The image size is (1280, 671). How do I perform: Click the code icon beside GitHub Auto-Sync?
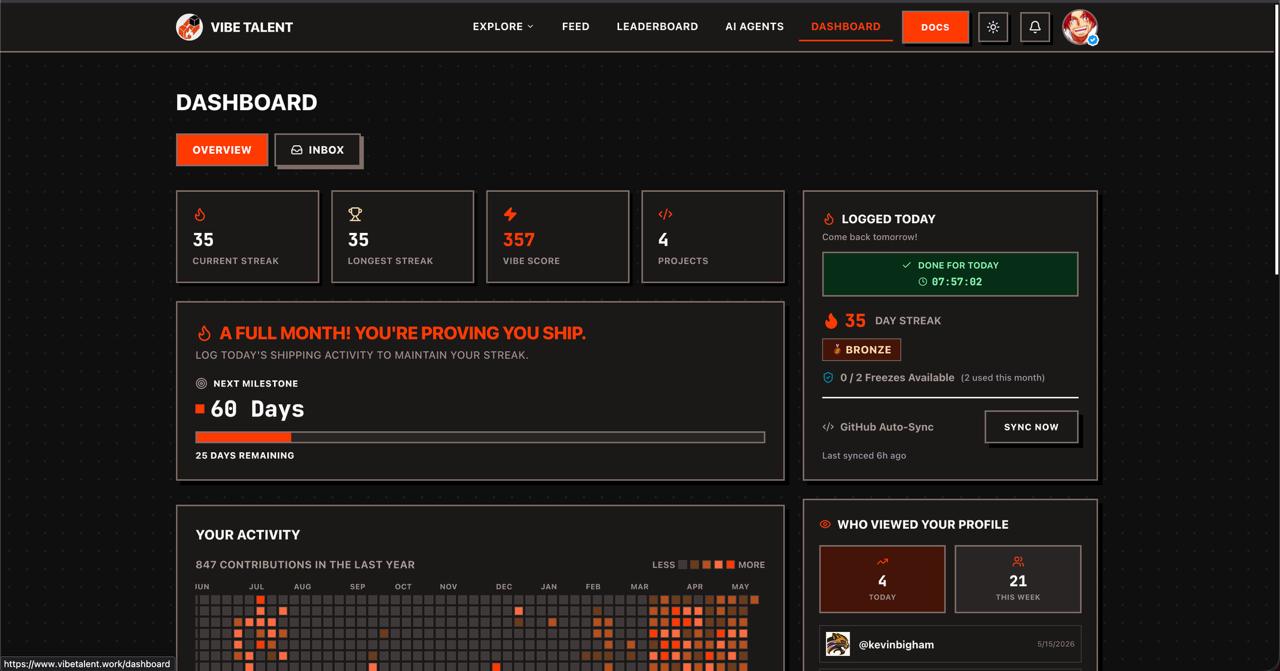(828, 427)
